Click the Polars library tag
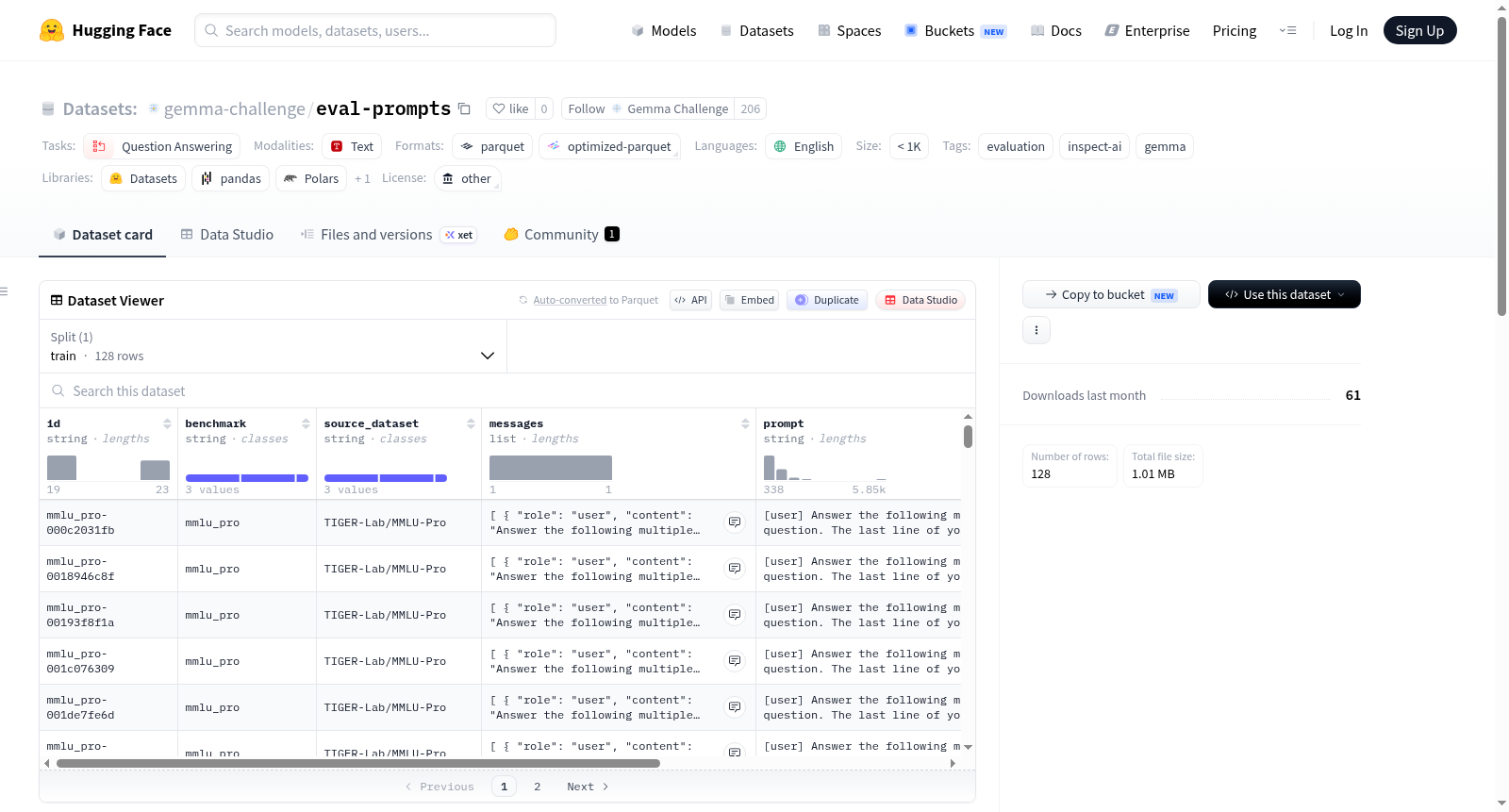This screenshot has height=812, width=1509. 311,178
